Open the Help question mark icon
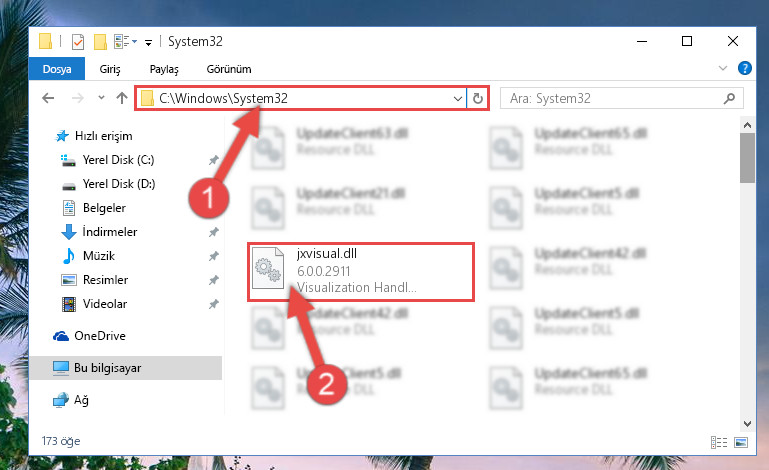The image size is (769, 470). [x=744, y=68]
